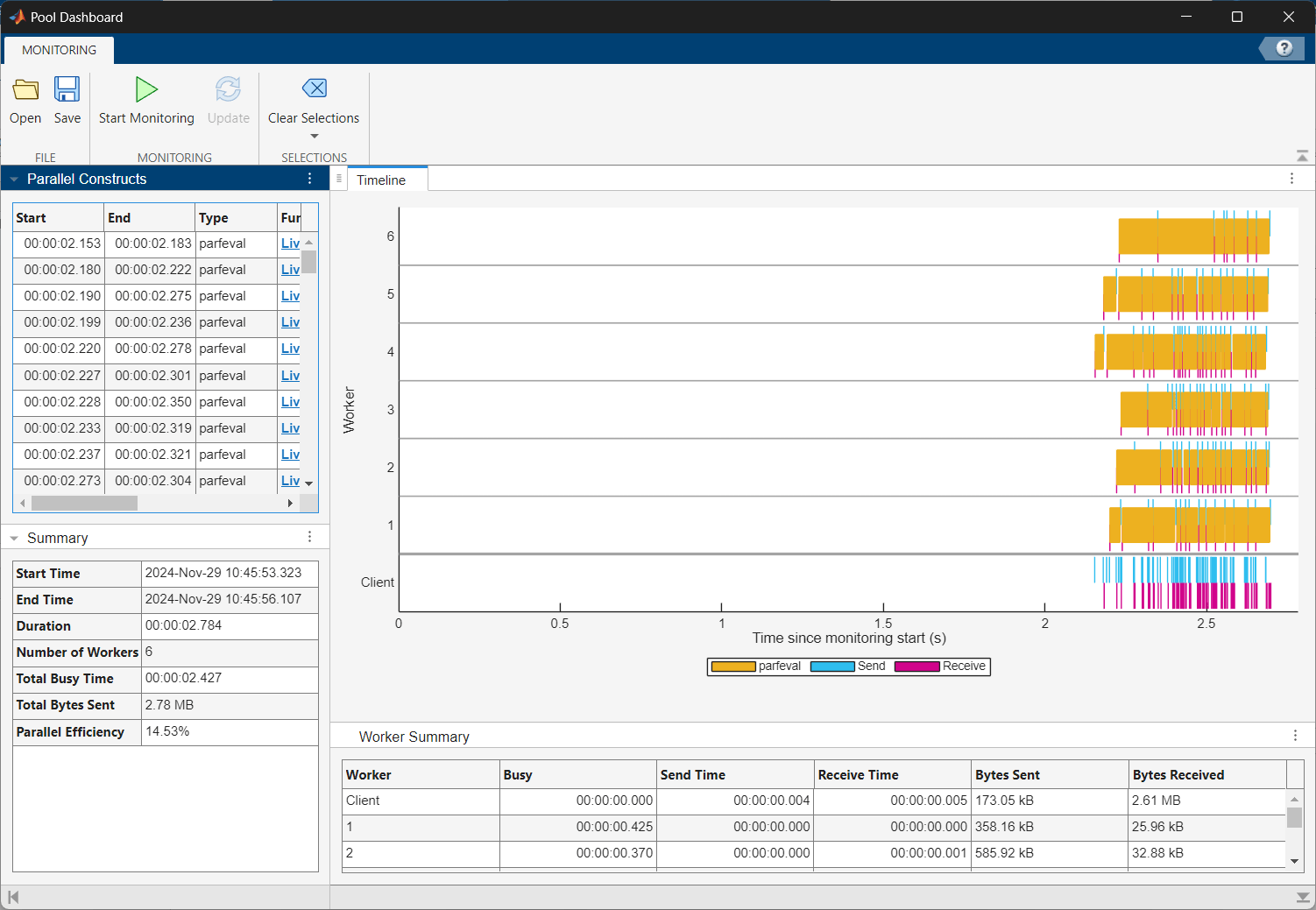Viewport: 1316px width, 910px height.
Task: Open a saved monitoring session file
Action: [25, 96]
